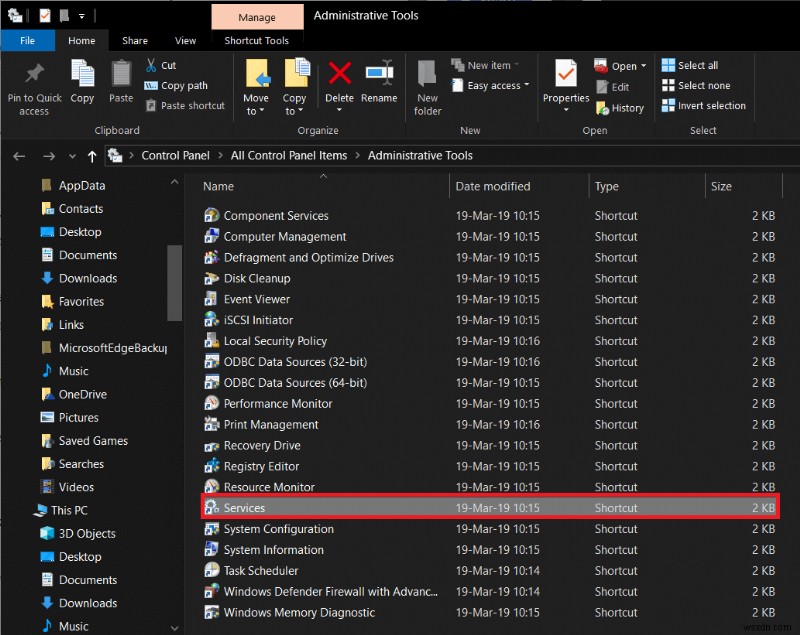
Task: Pin current folder to Quick access
Action: [33, 88]
